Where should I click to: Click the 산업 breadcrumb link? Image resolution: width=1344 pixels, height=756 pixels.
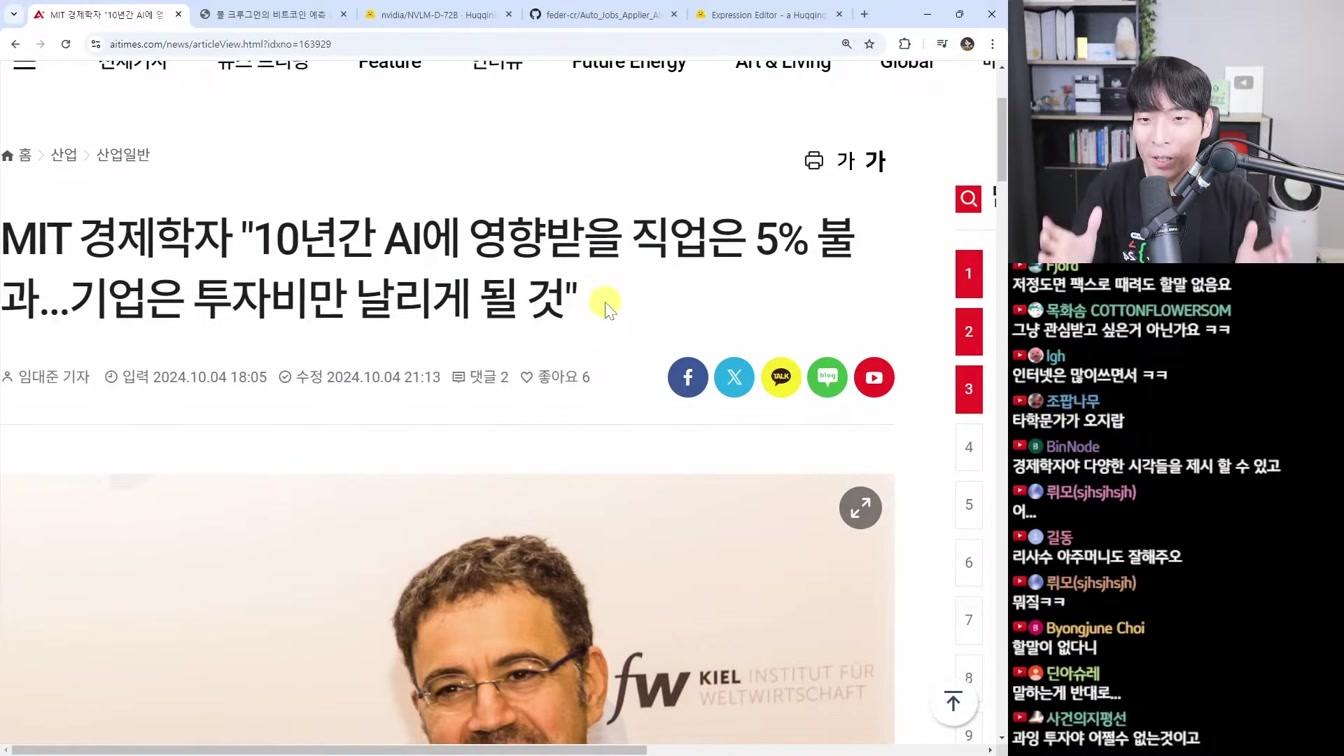click(x=64, y=155)
